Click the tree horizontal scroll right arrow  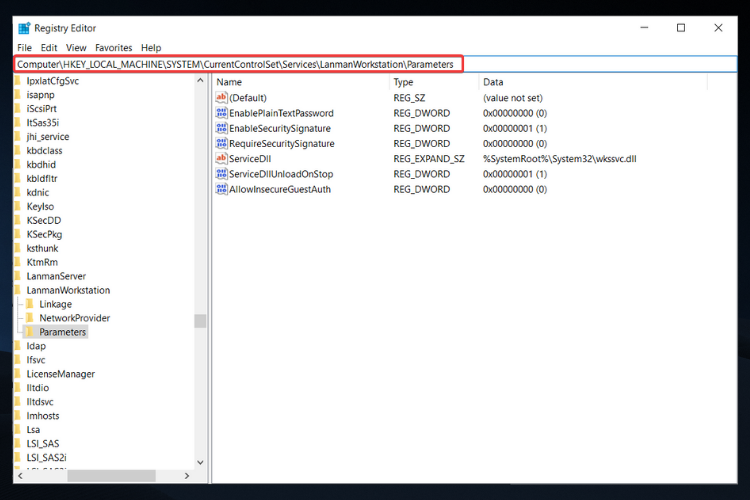pyautogui.click(x=187, y=476)
